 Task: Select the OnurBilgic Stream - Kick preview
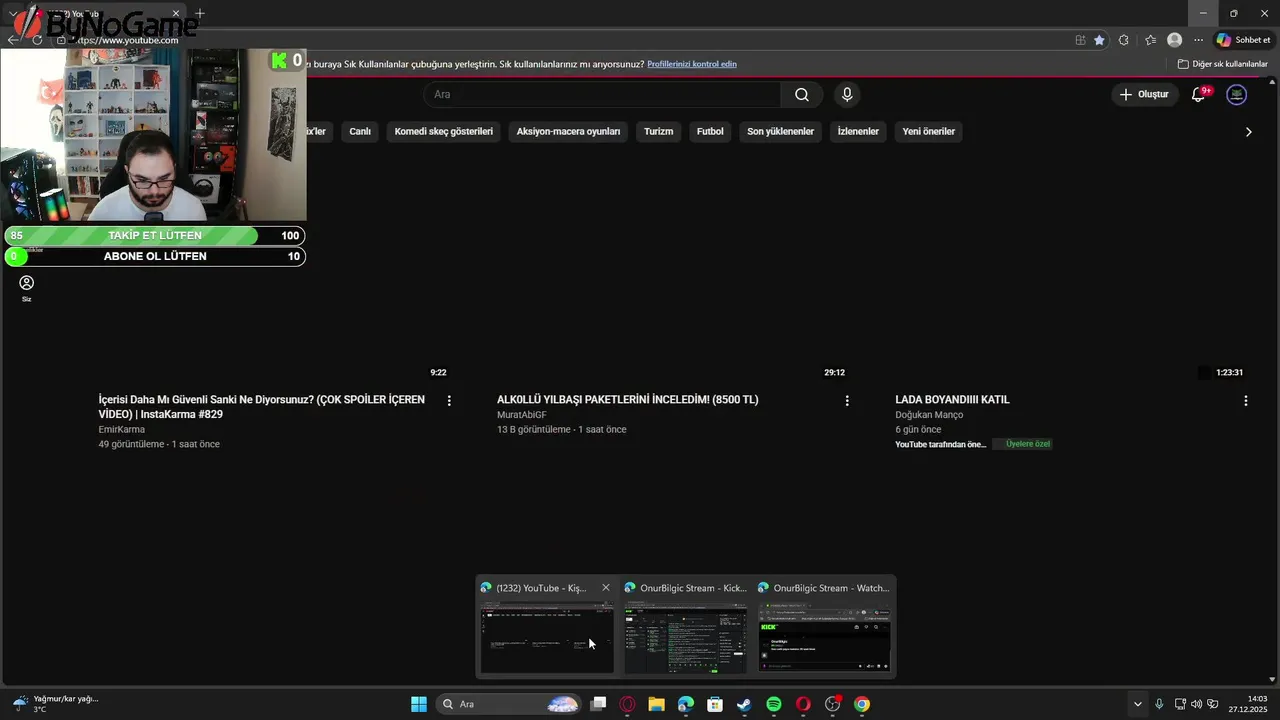[685, 627]
